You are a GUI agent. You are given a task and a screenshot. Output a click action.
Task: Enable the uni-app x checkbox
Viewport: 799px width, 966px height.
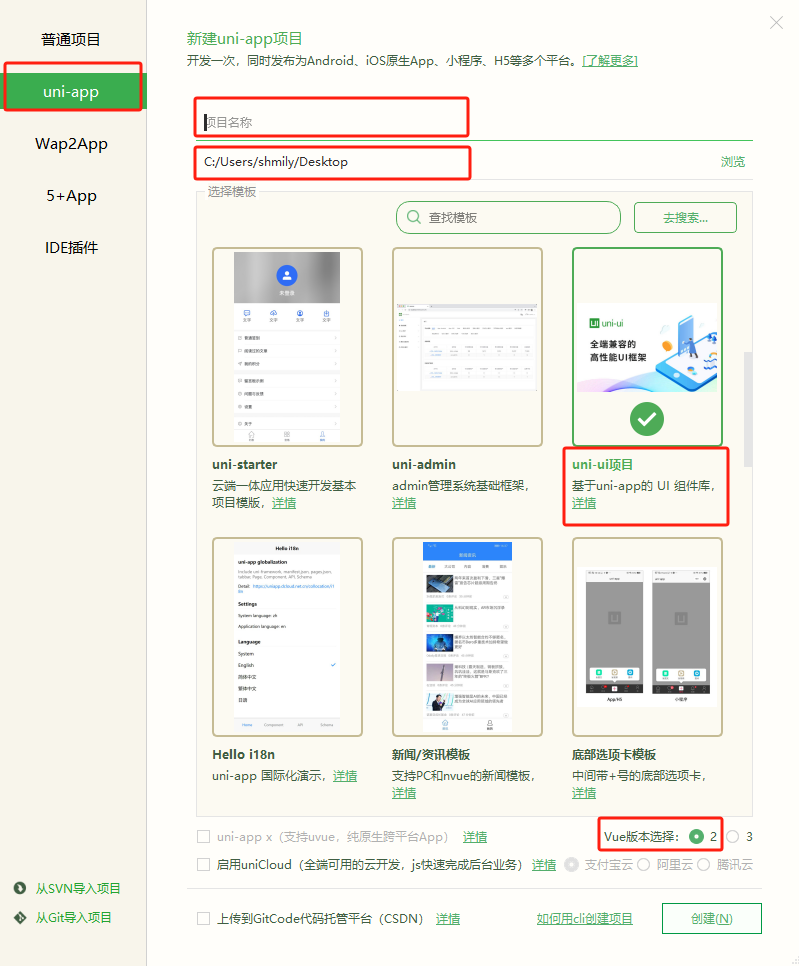pyautogui.click(x=203, y=837)
